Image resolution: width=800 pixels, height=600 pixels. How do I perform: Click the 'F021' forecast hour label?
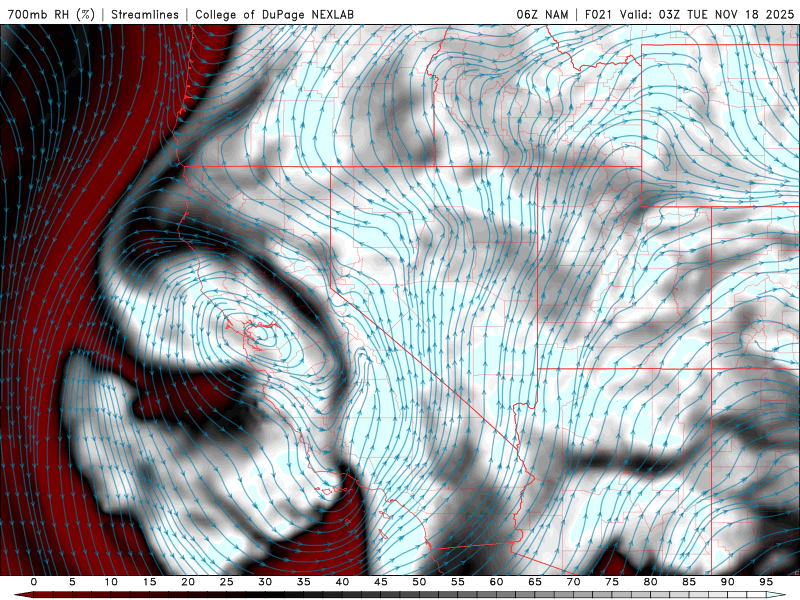coord(600,14)
